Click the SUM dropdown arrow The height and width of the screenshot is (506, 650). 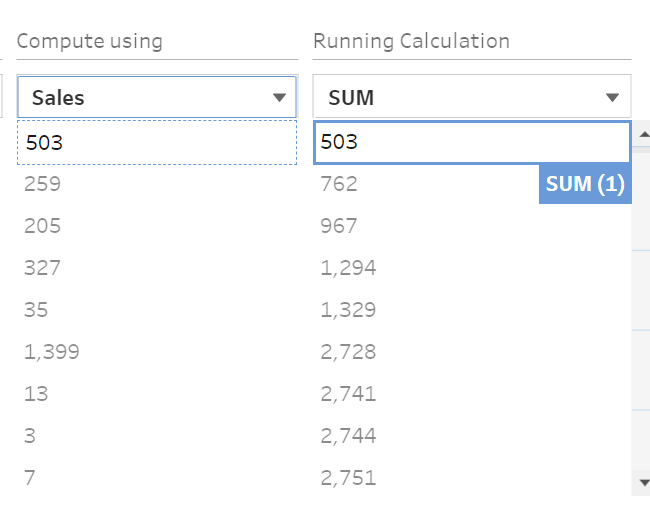point(612,97)
